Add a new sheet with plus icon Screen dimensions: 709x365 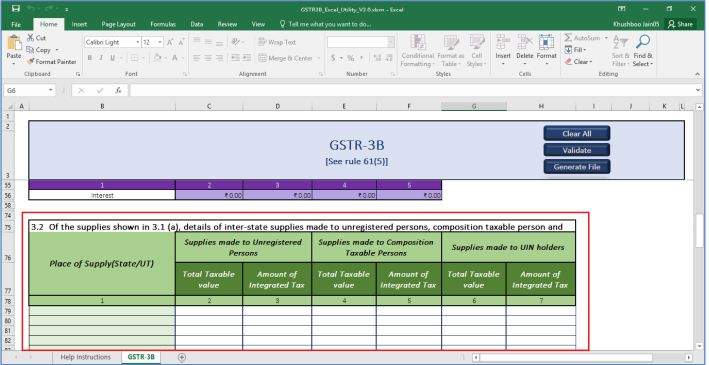point(182,357)
